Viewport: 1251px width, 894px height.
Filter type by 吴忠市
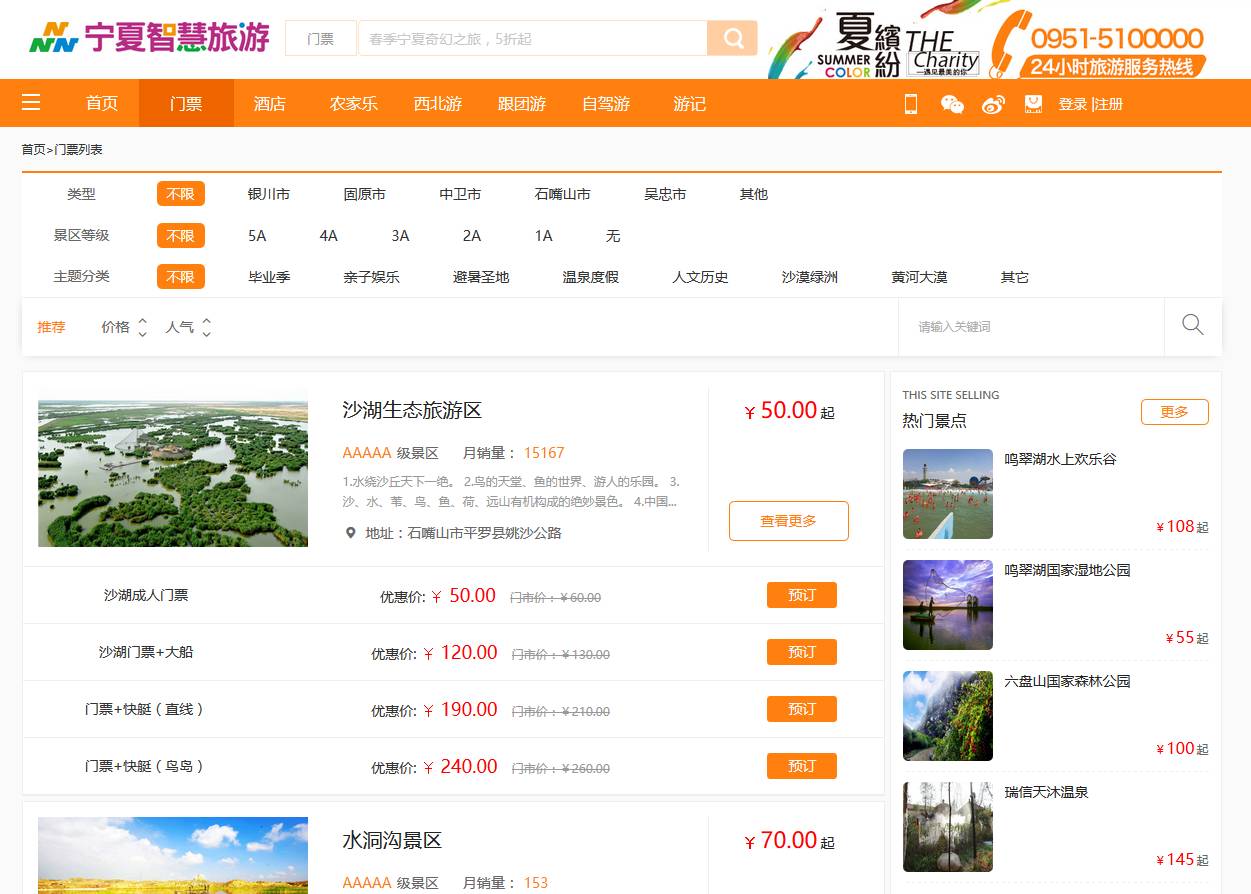coord(665,194)
